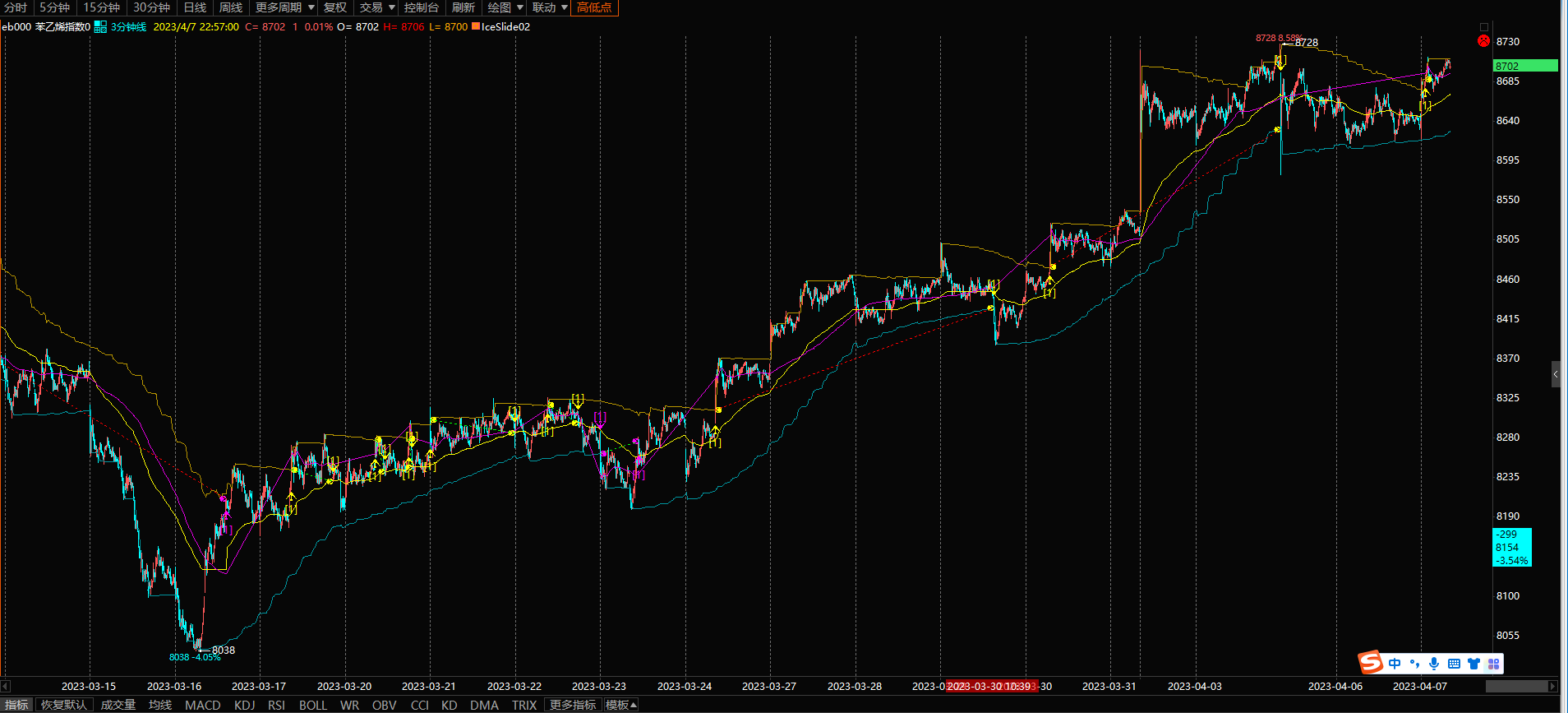Toggle the 高低点 high-low point button

594,7
